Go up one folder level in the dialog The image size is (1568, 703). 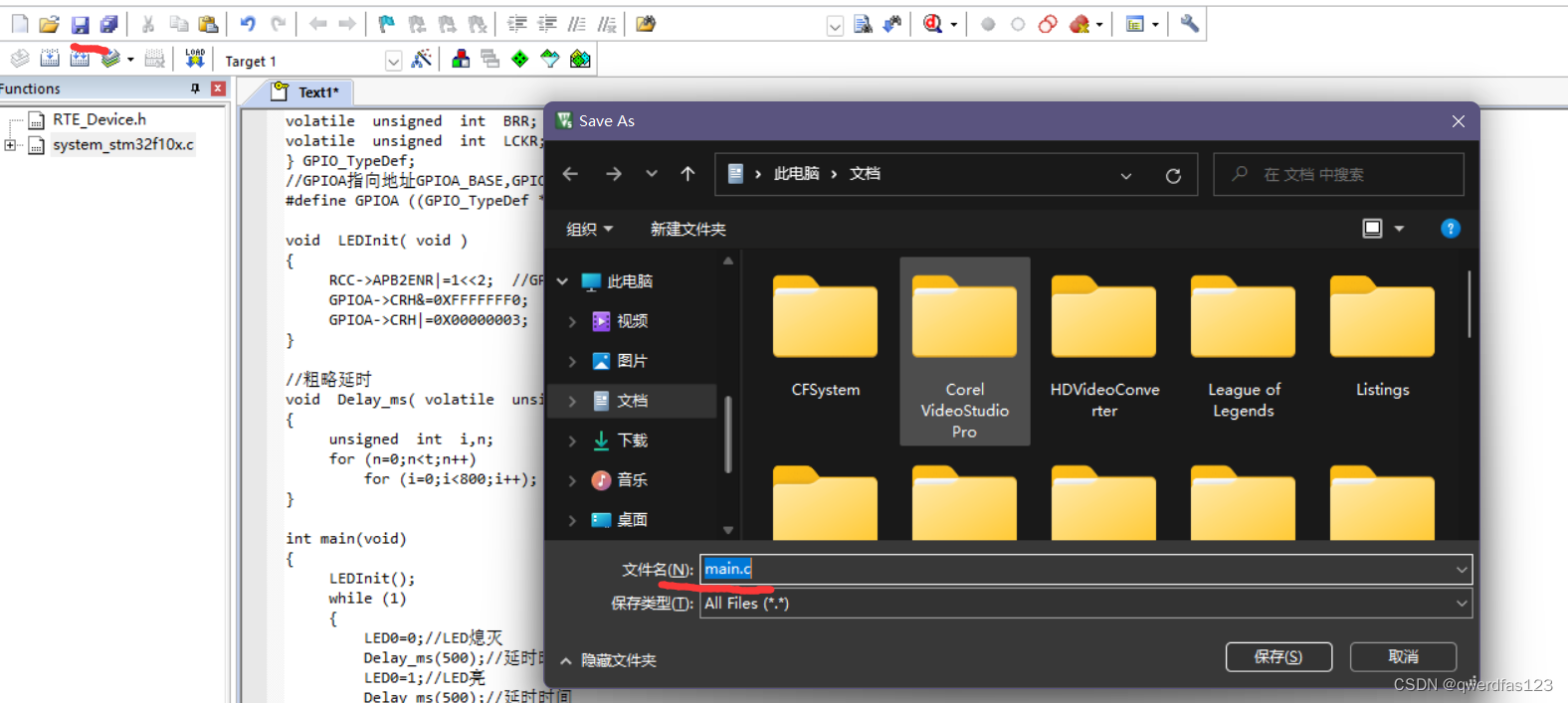tap(687, 174)
